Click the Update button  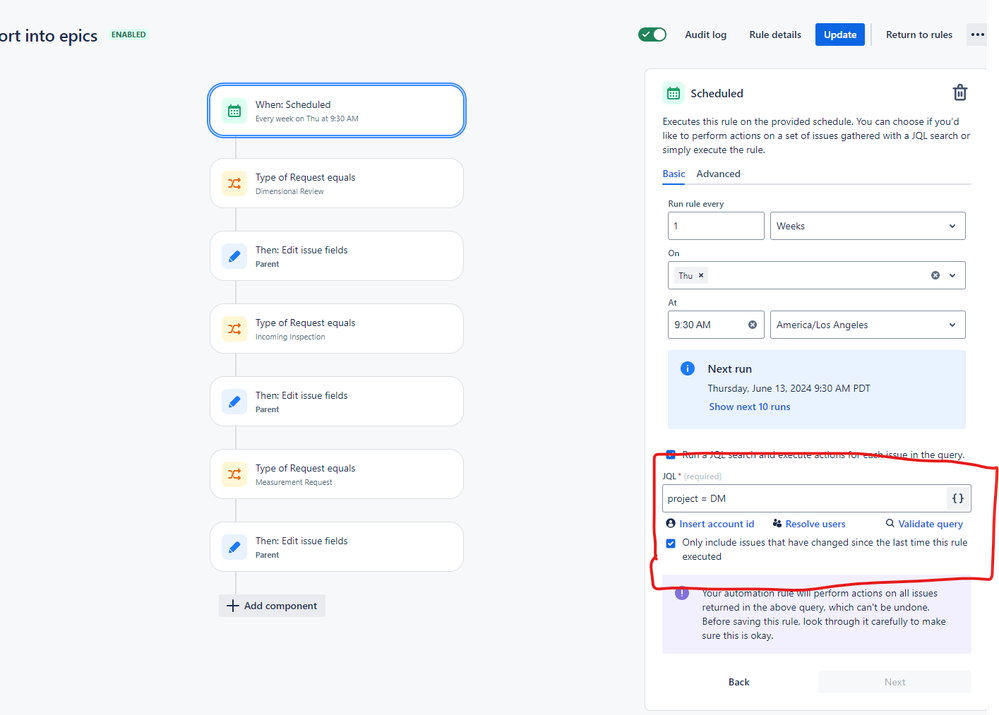click(x=840, y=34)
